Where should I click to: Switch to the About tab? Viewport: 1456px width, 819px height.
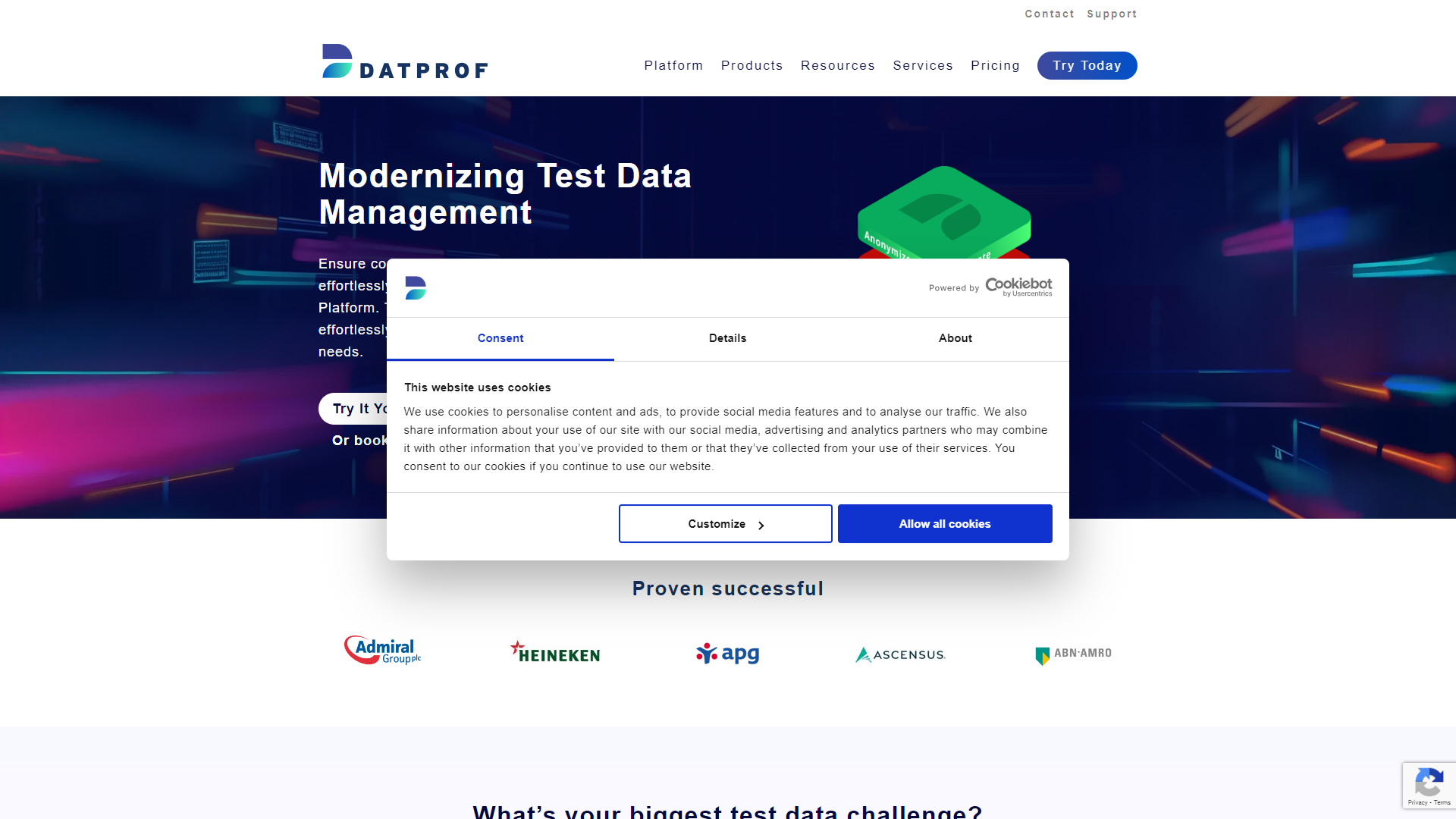tap(955, 338)
